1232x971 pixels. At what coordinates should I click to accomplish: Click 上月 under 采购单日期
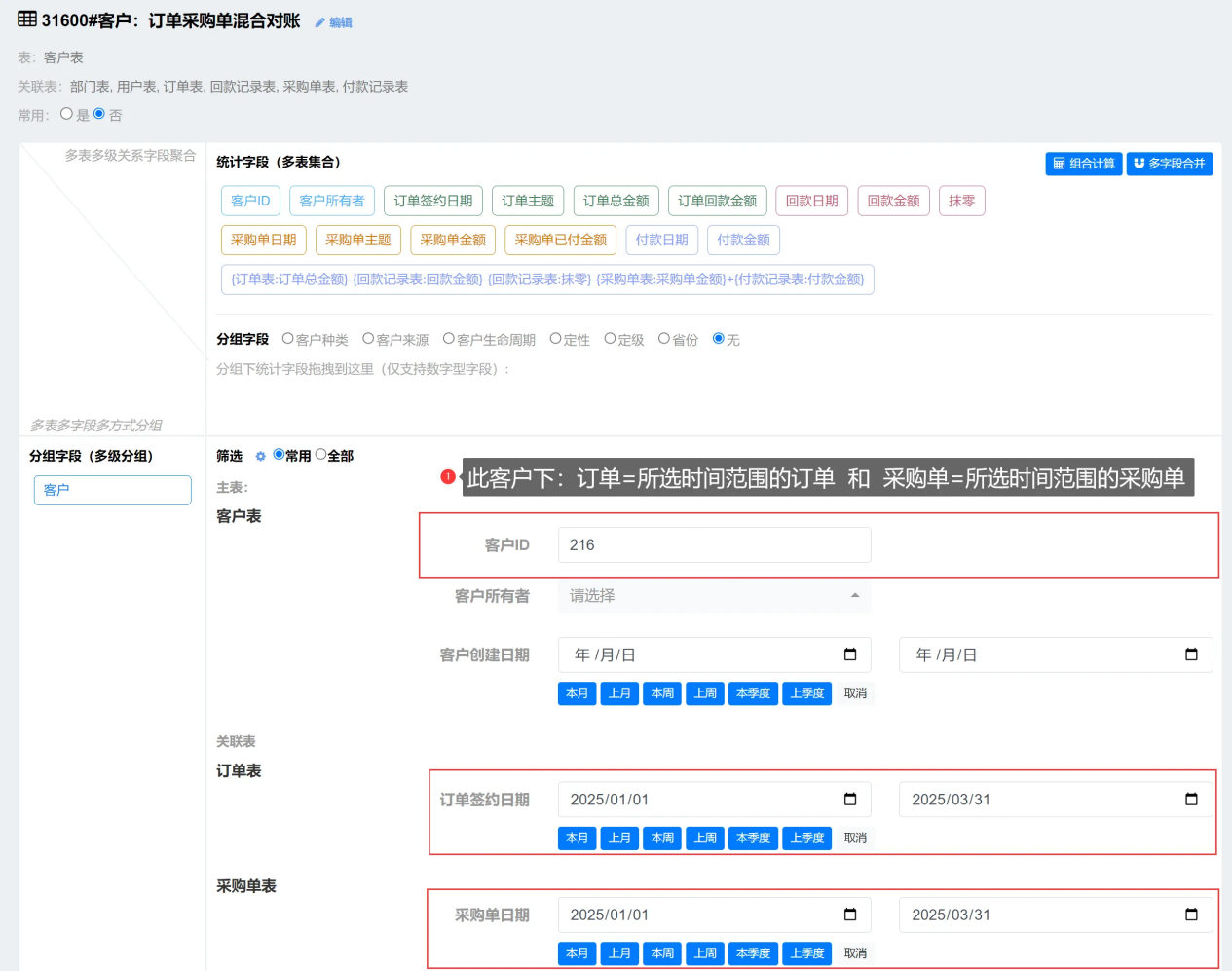click(620, 952)
